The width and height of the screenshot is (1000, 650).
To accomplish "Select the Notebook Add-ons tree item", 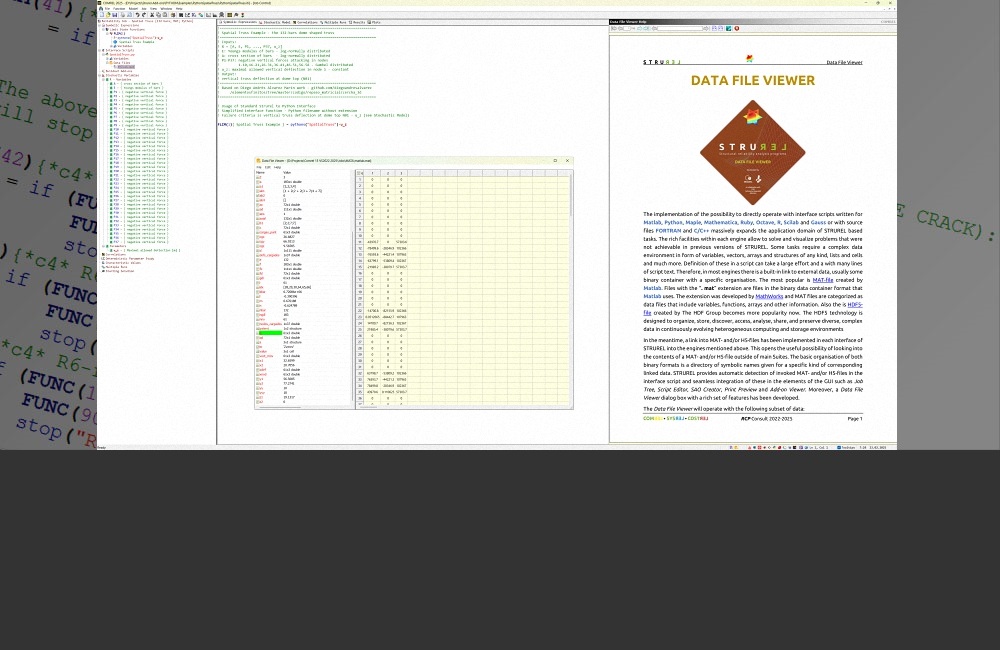I will (x=119, y=71).
